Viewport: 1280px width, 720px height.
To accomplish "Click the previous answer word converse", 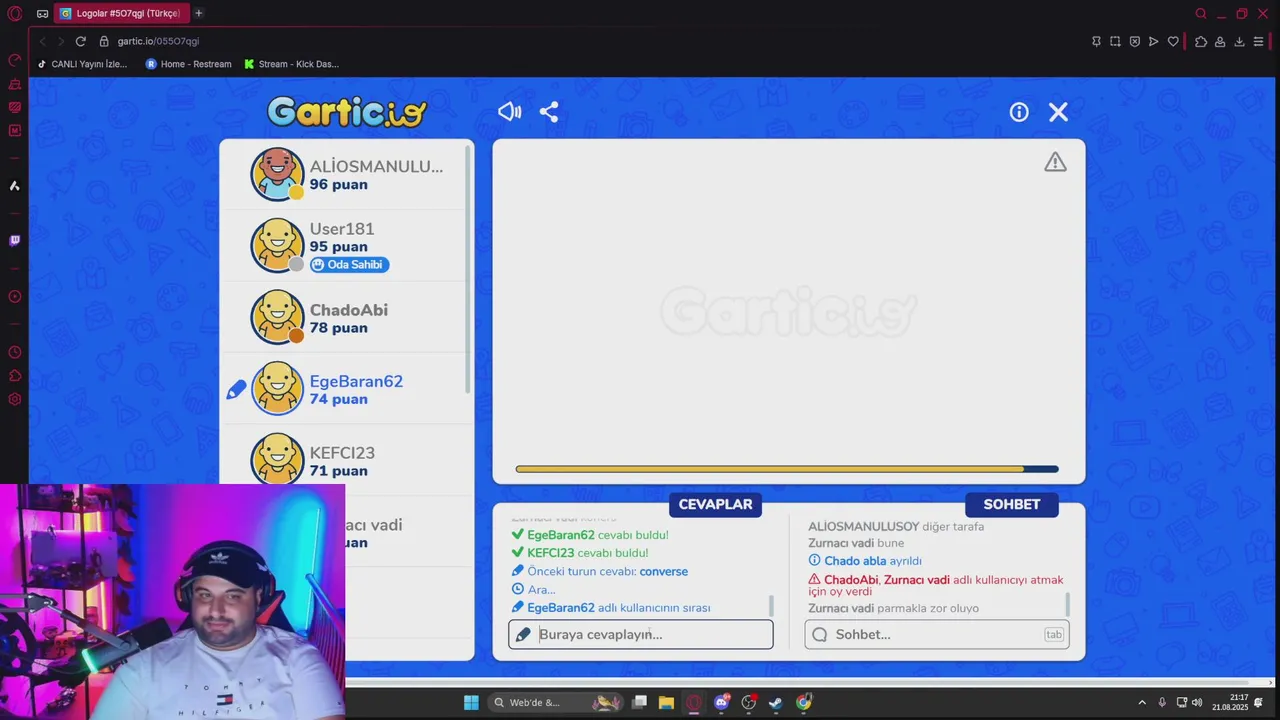I will tap(663, 572).
